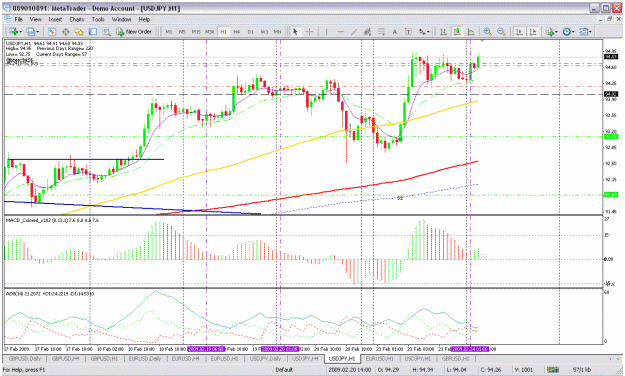Restore the inner chart window
Screen dimensions: 625x376
pyautogui.click(x=609, y=19)
